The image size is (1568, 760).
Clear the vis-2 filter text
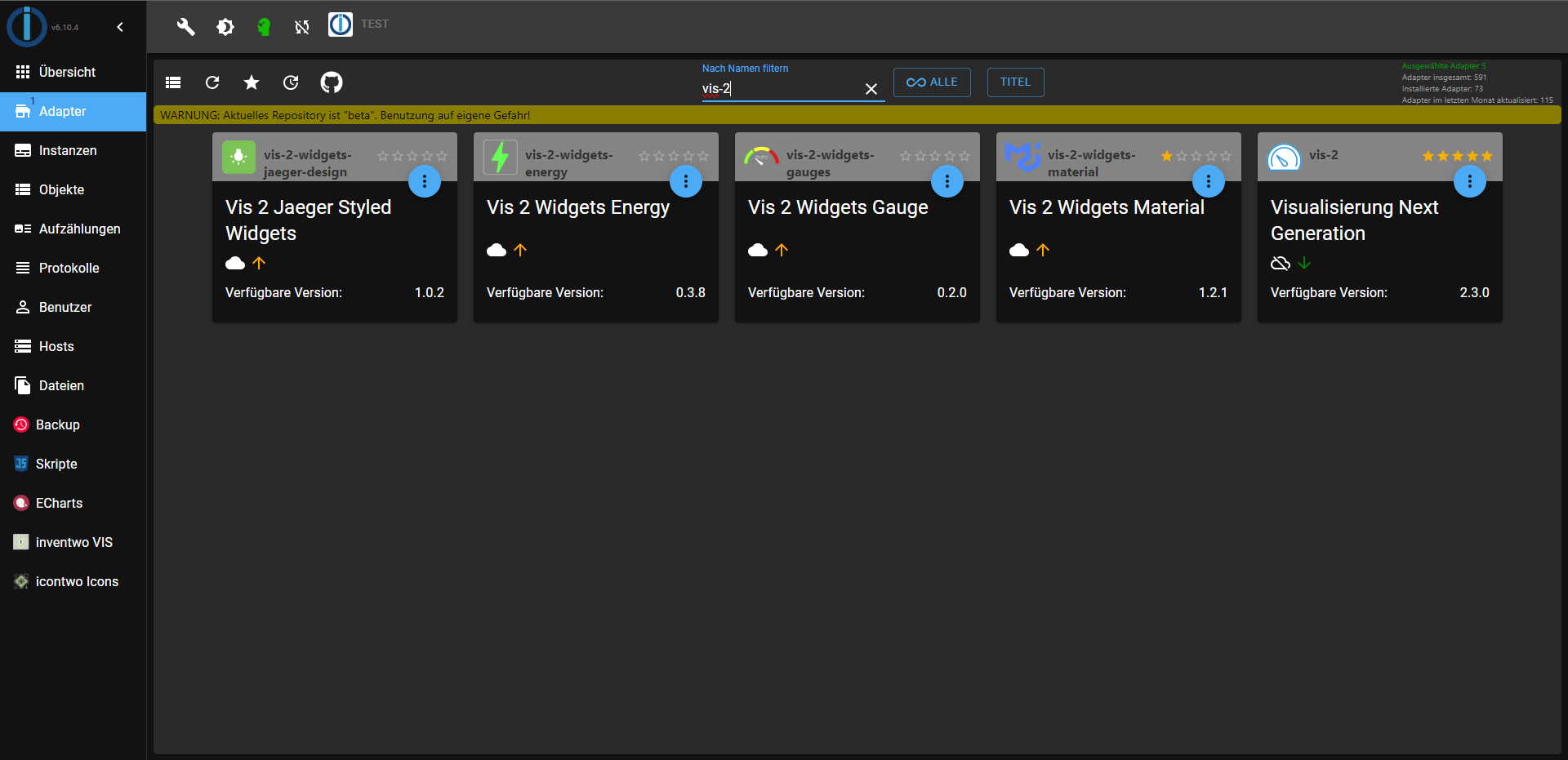871,89
